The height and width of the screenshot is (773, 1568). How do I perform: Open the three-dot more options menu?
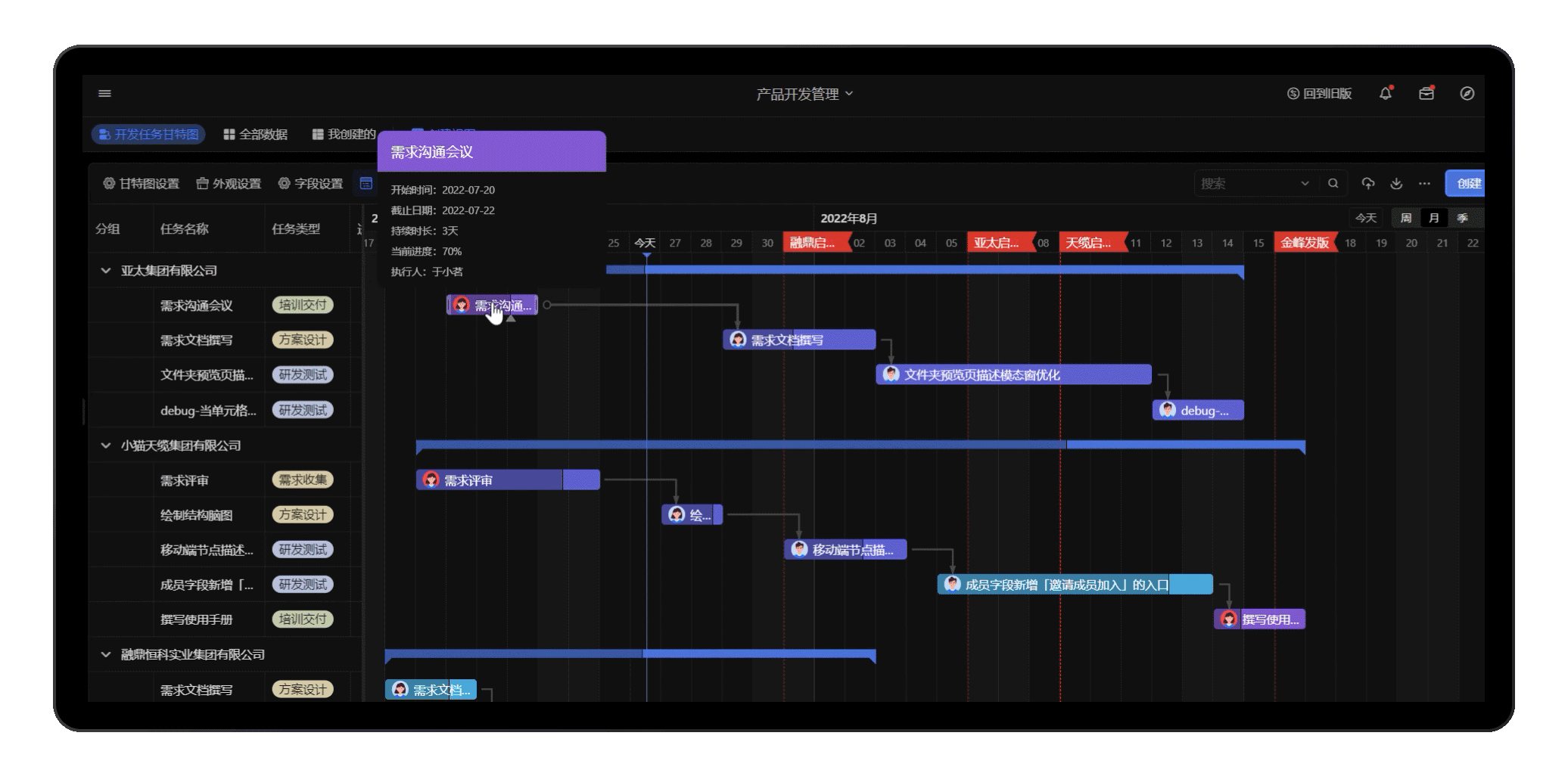[x=1424, y=183]
